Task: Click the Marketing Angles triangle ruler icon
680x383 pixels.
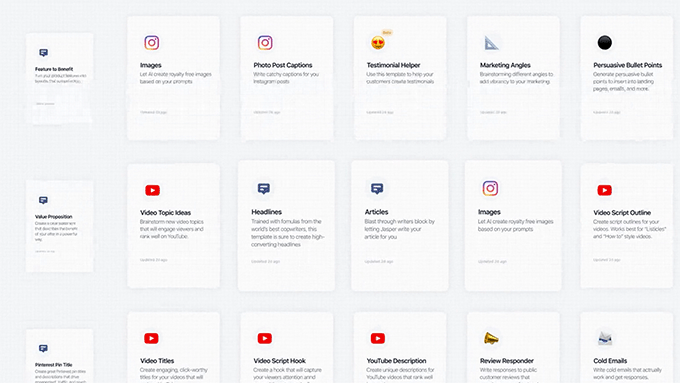Action: pos(491,43)
